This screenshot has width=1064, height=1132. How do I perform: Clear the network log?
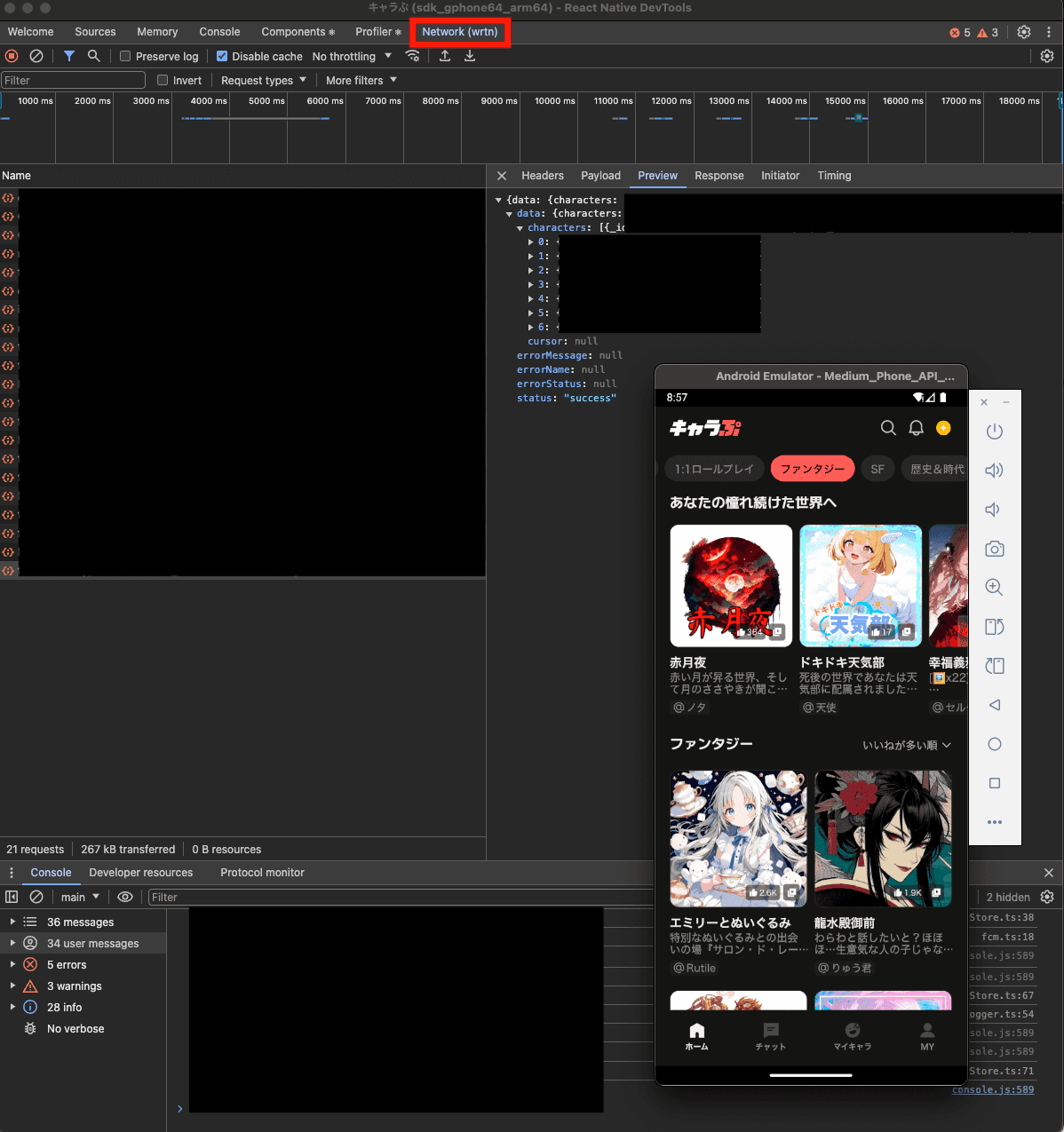point(36,56)
